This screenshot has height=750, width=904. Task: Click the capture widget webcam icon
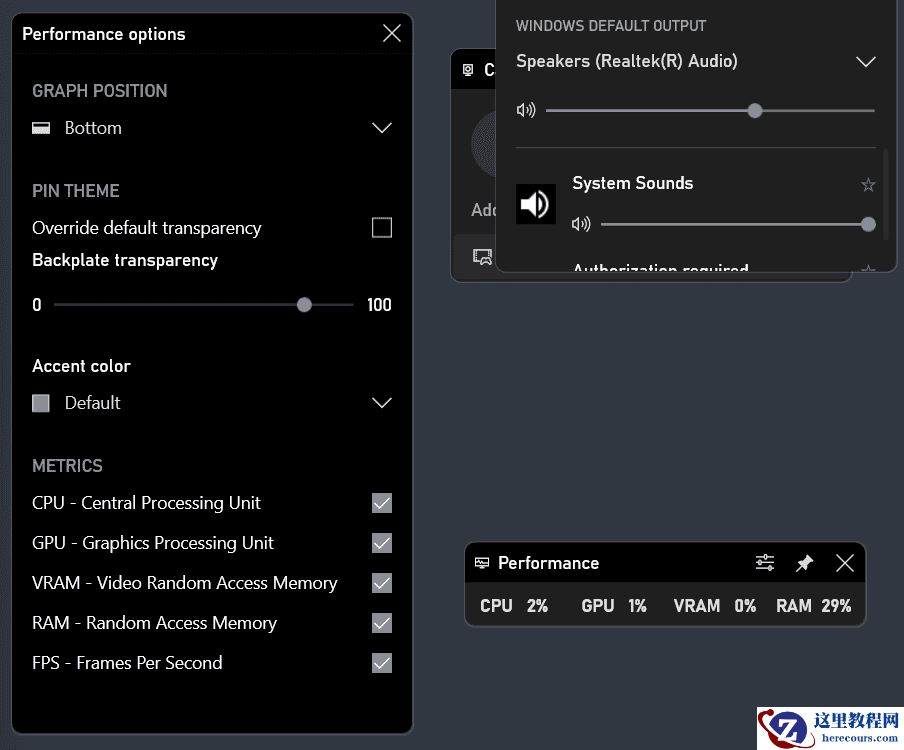468,70
